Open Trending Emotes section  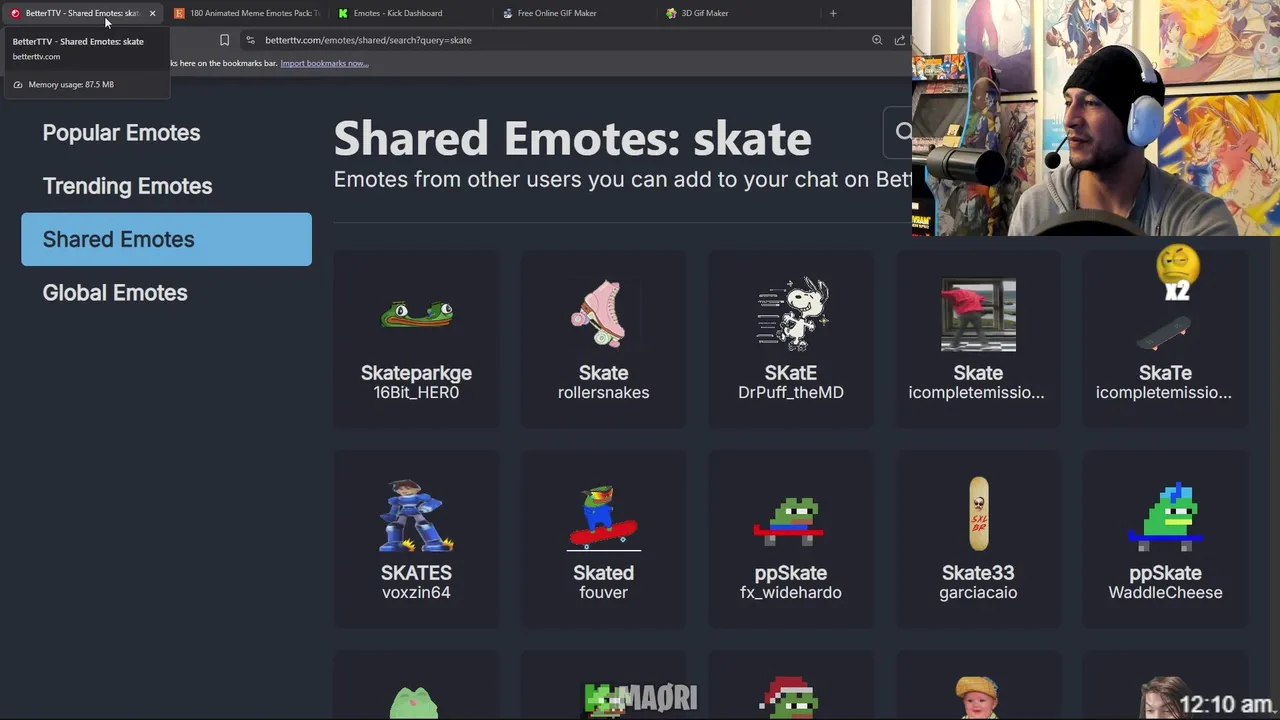click(x=127, y=186)
